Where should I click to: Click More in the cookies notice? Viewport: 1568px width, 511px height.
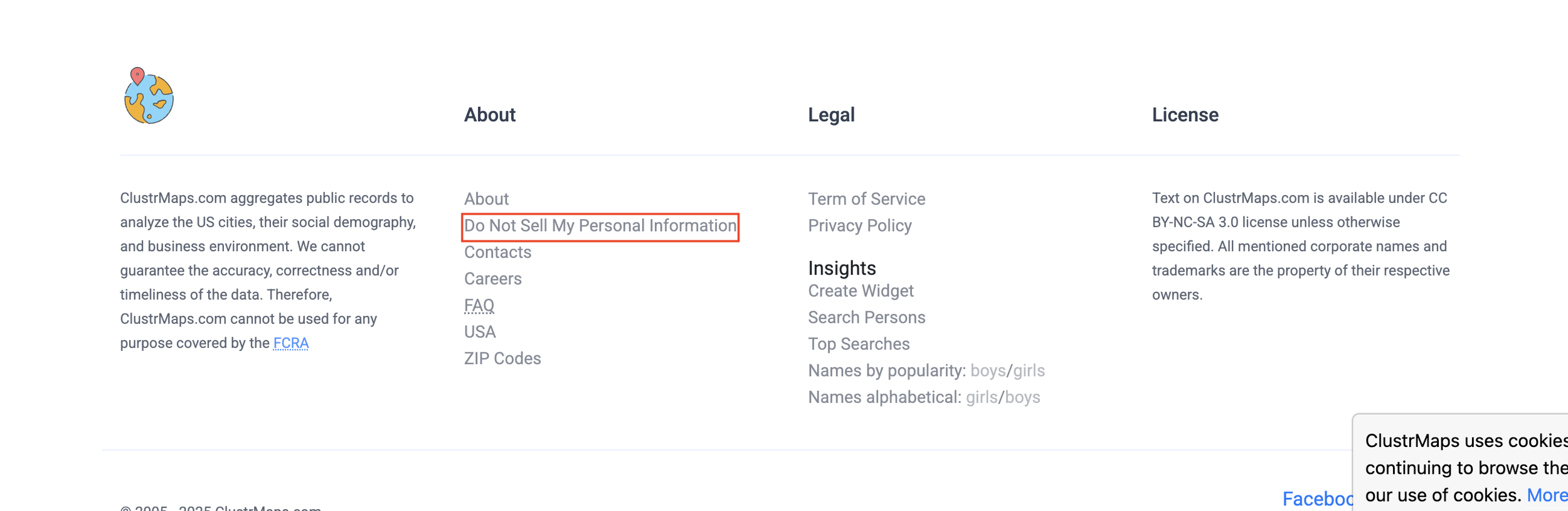[1546, 495]
